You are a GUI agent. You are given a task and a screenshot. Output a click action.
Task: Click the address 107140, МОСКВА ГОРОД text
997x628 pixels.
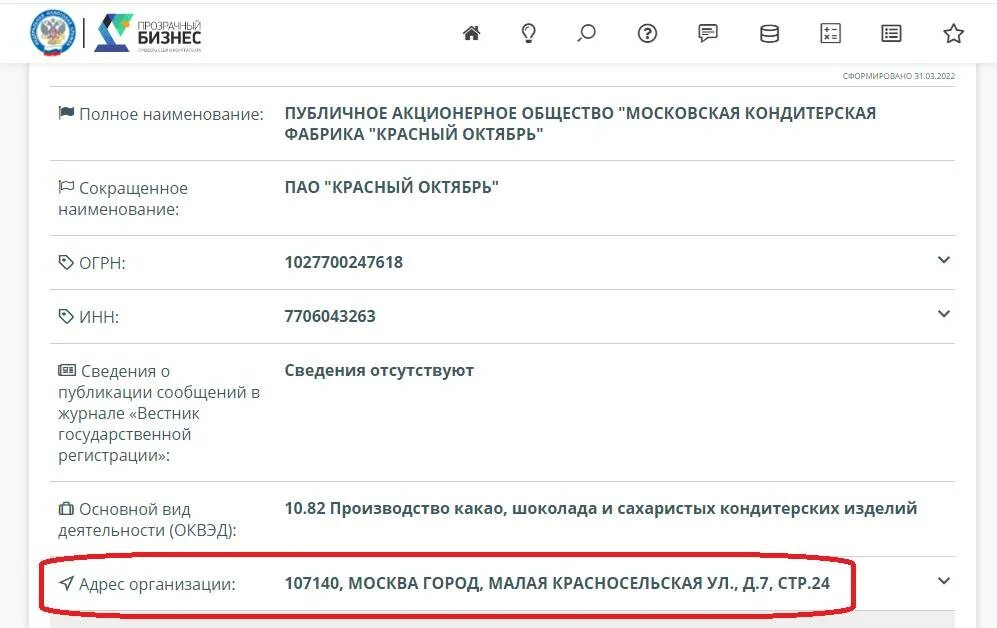coord(556,583)
